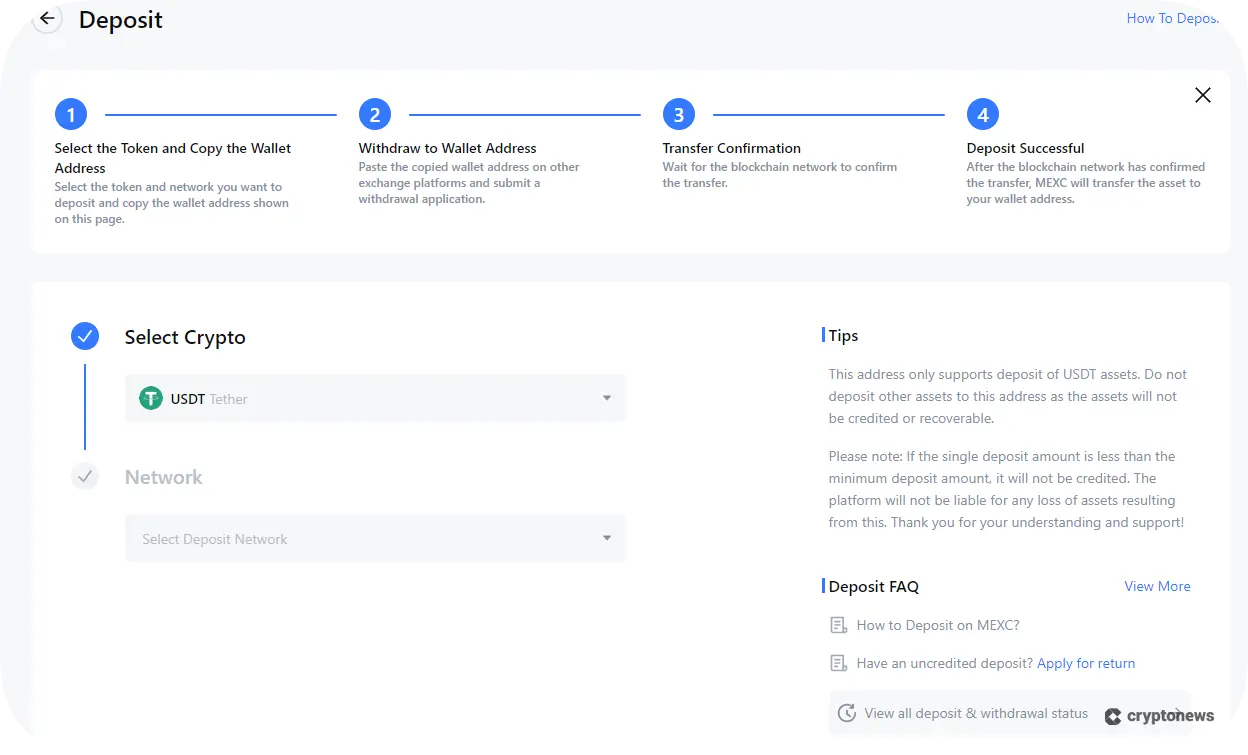Open the Select Deposit Network dropdown

(x=375, y=538)
